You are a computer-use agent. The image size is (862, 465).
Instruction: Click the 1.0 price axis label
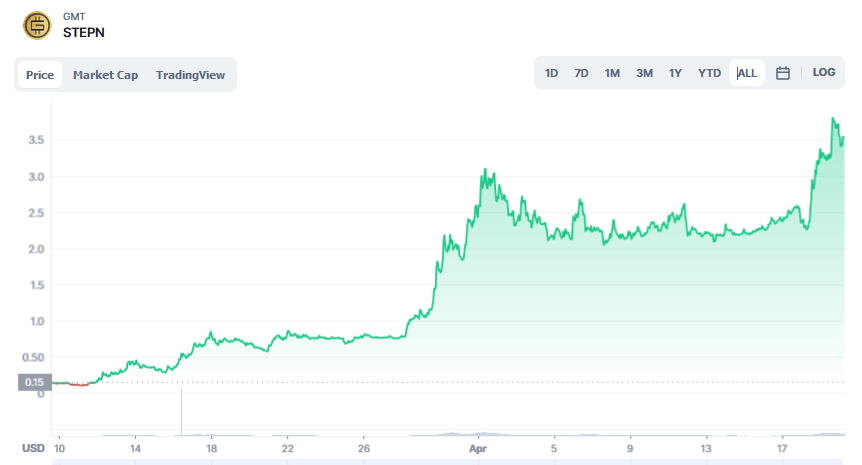37,321
